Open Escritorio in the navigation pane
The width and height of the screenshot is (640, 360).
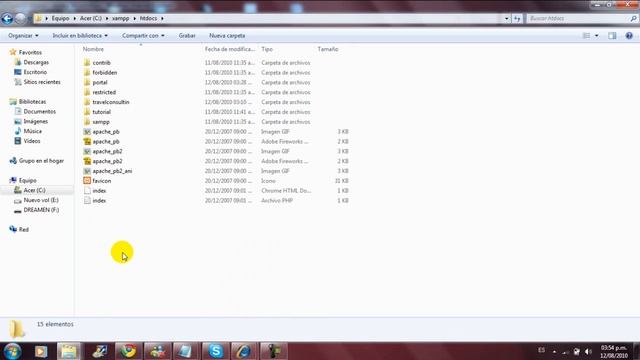pyautogui.click(x=35, y=72)
